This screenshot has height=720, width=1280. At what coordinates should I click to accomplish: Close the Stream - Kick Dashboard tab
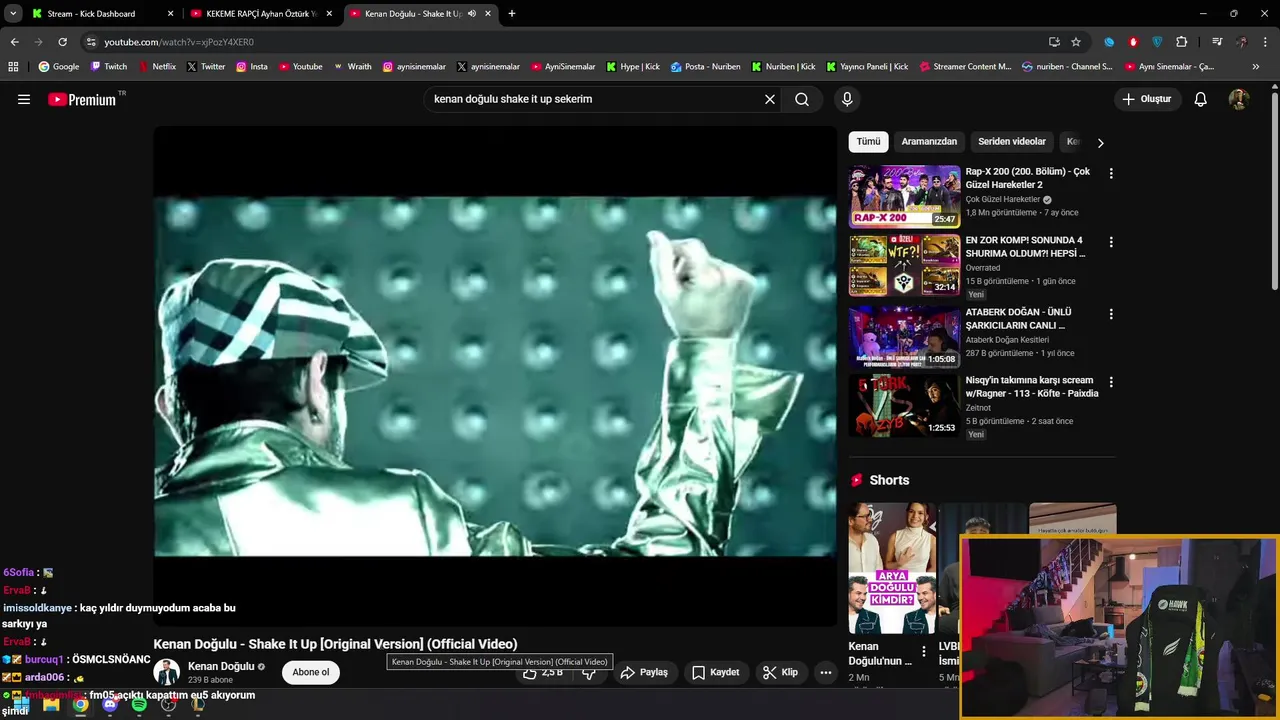(170, 14)
